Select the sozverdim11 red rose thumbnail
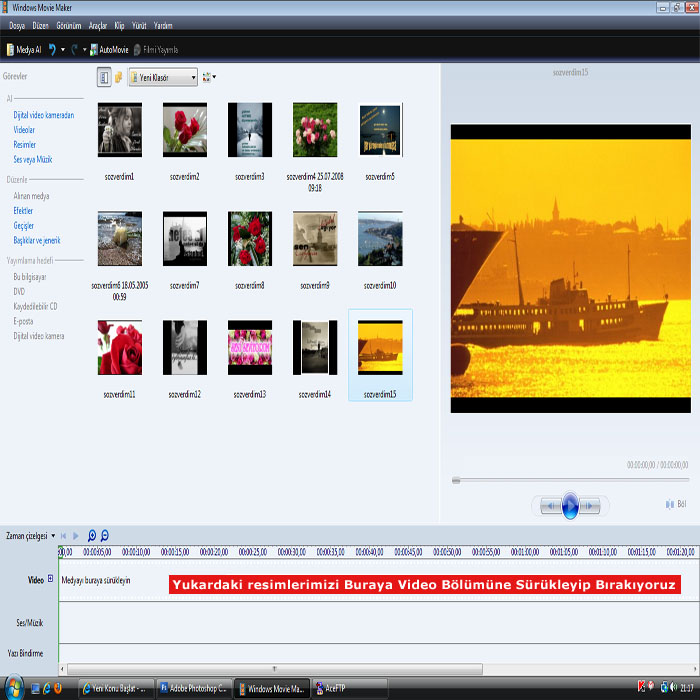700x700 pixels. coord(120,347)
